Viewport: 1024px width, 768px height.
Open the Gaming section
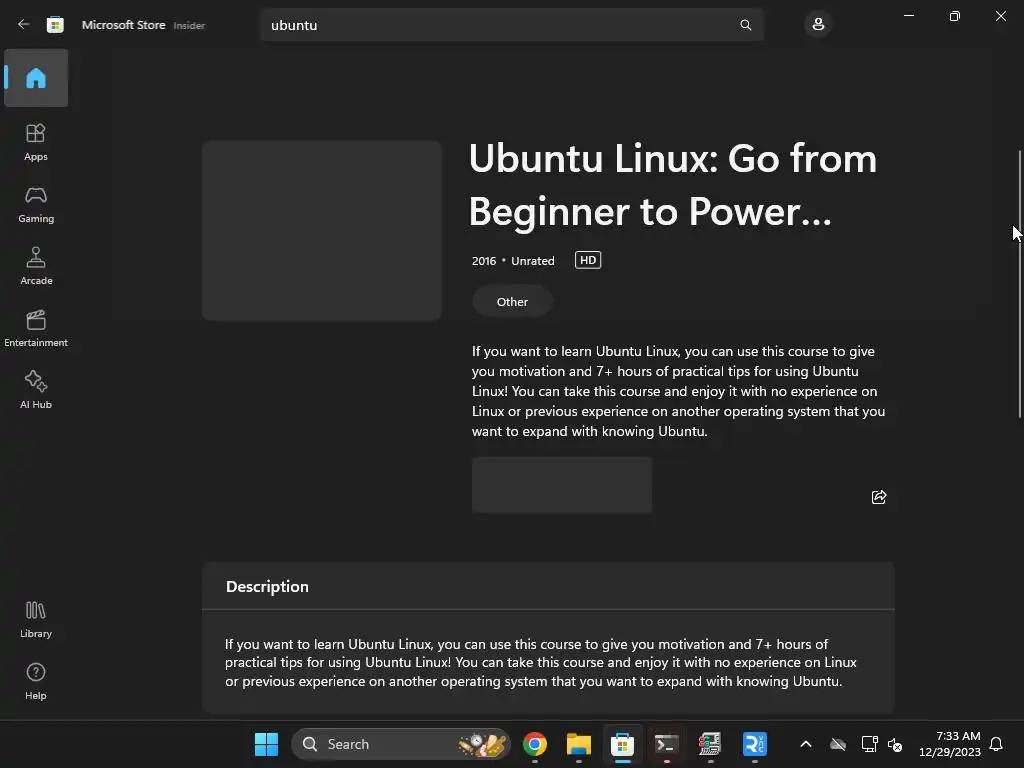tap(36, 204)
